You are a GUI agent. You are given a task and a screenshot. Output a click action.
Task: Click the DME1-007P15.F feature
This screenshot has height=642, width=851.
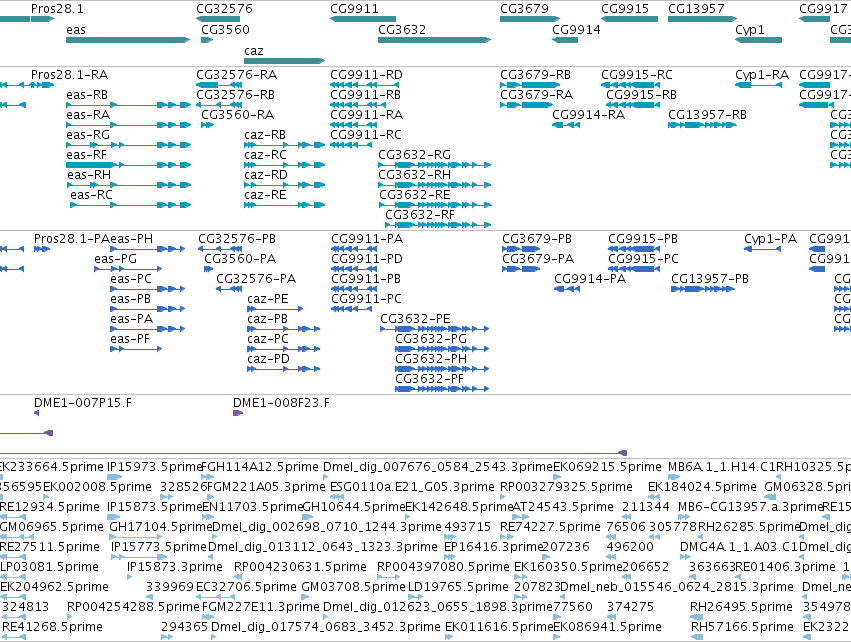82,403
